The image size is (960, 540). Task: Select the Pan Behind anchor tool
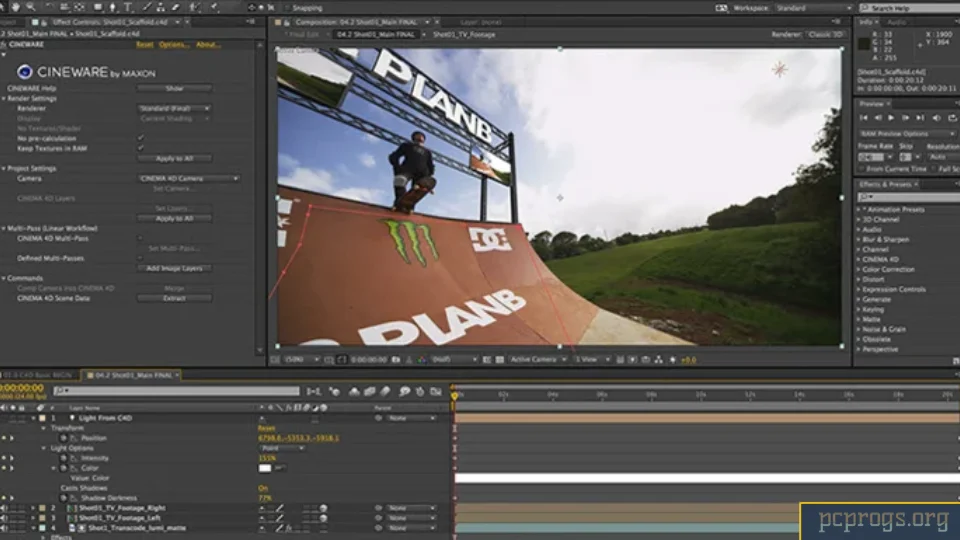click(80, 7)
